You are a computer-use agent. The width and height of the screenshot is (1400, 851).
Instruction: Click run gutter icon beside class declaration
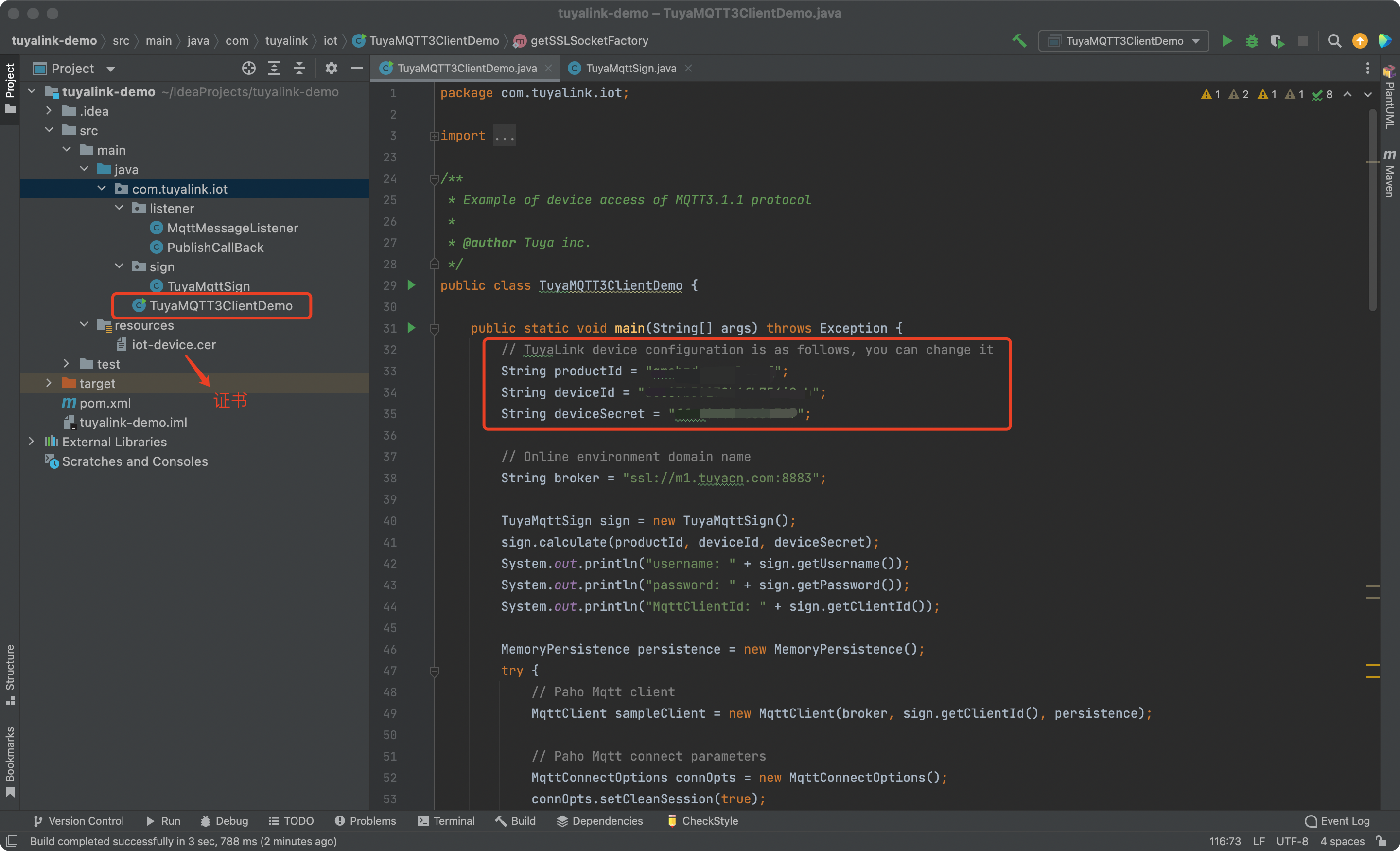(x=411, y=285)
